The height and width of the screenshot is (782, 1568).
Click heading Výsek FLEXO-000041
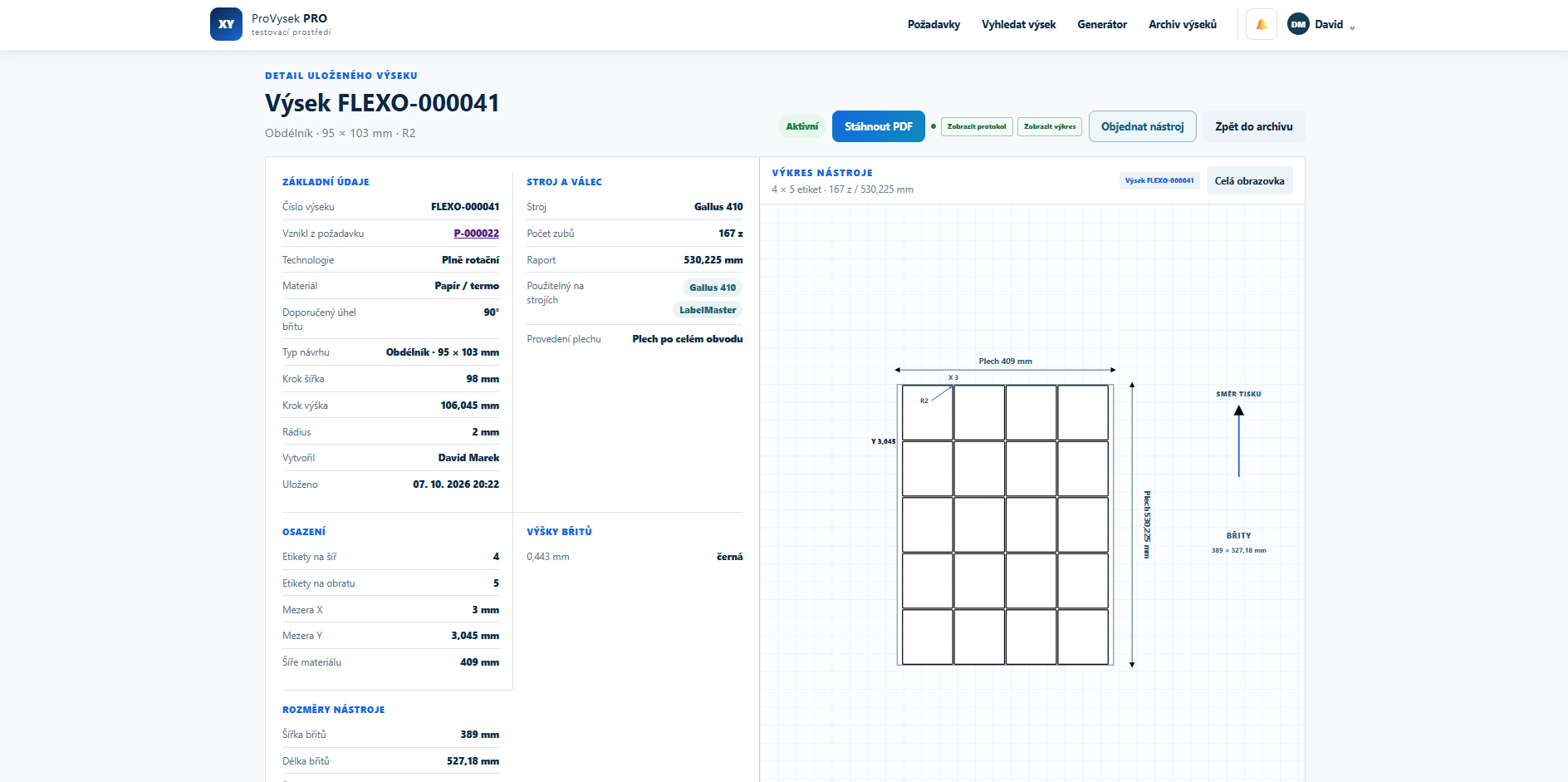coord(382,103)
